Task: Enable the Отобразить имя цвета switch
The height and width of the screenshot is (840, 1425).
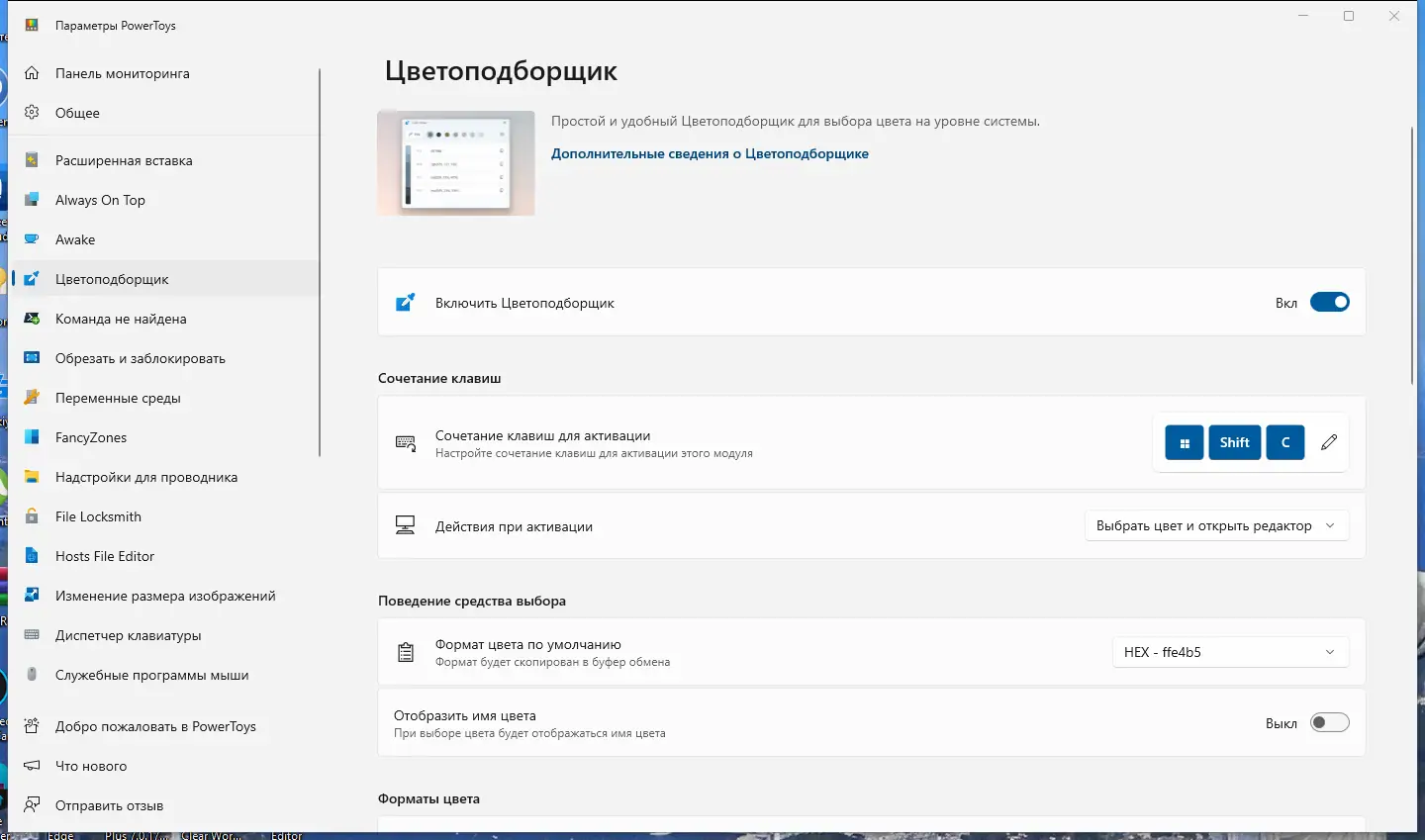Action: [1330, 723]
